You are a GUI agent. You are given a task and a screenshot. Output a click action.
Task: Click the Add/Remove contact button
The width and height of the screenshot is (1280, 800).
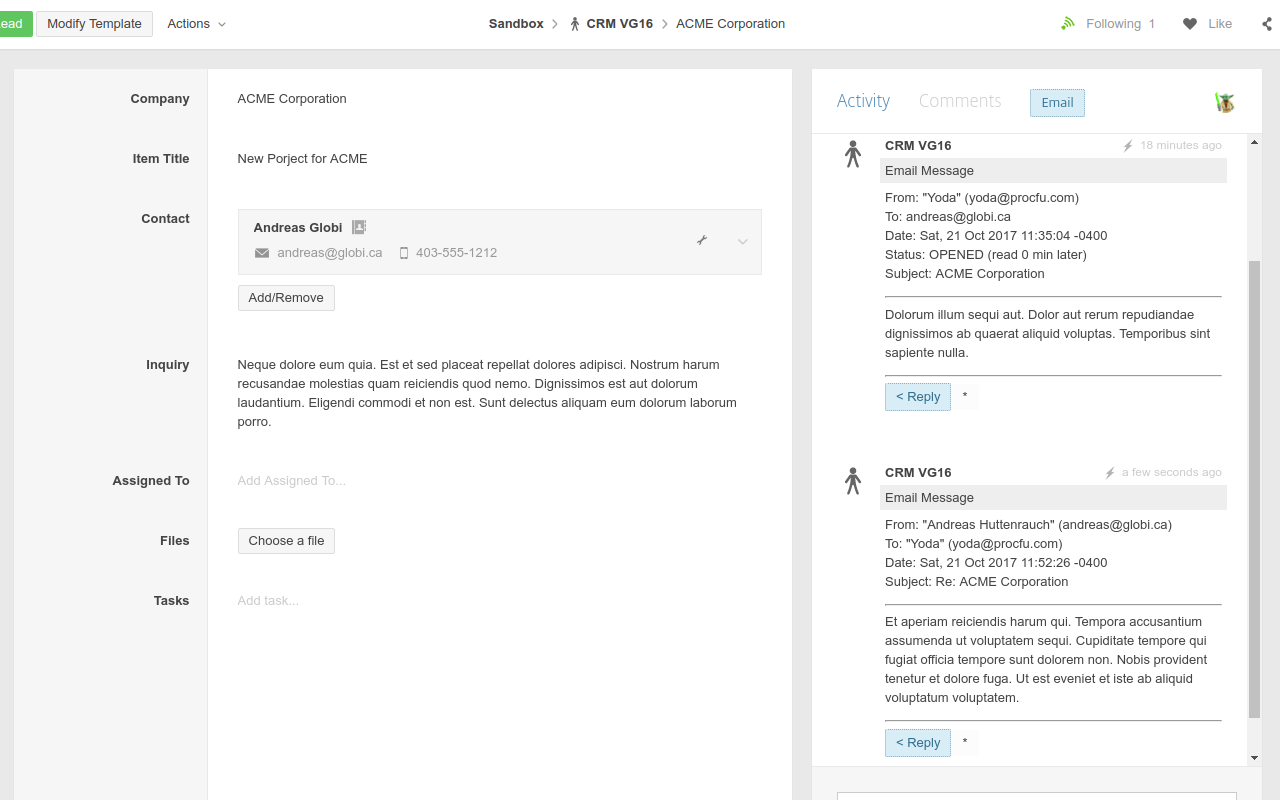[x=286, y=297]
